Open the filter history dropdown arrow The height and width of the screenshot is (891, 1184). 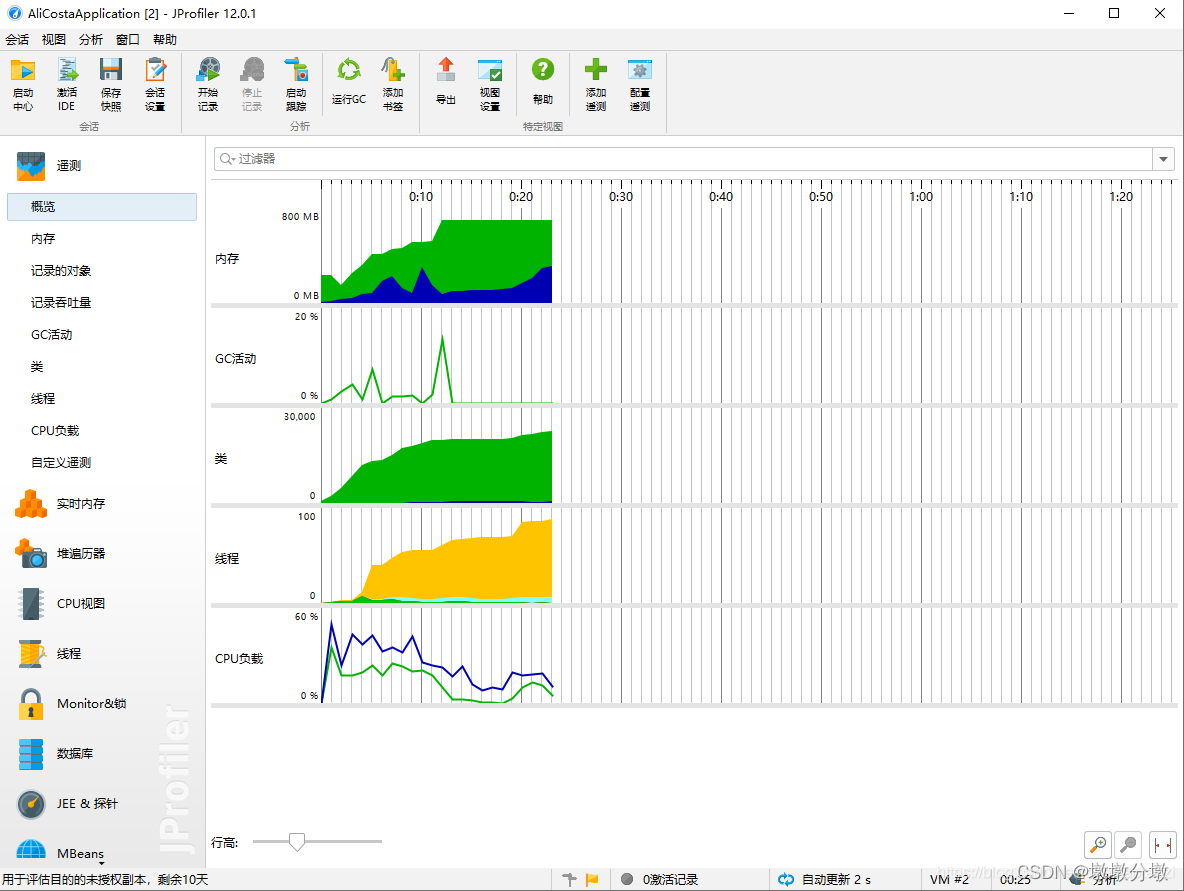coord(1164,159)
